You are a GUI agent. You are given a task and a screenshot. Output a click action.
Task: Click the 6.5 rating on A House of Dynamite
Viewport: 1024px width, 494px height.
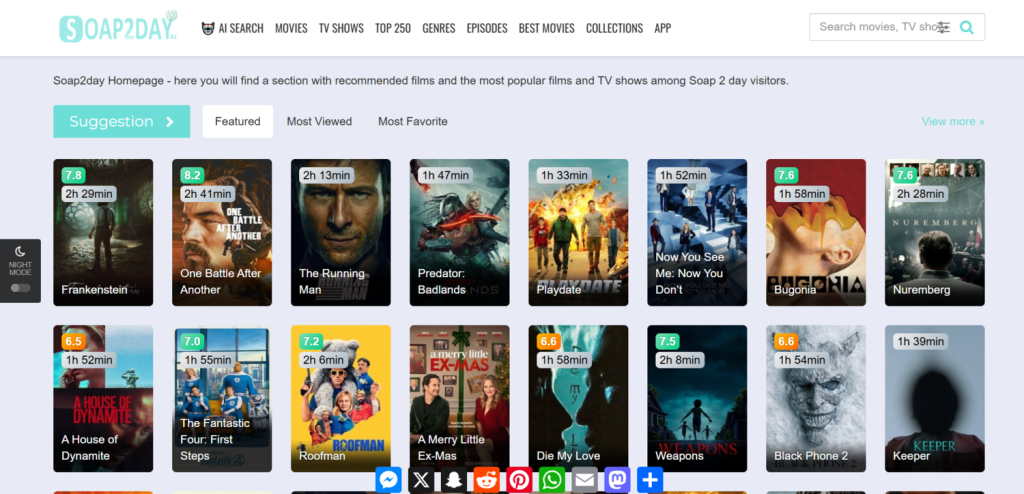(74, 341)
